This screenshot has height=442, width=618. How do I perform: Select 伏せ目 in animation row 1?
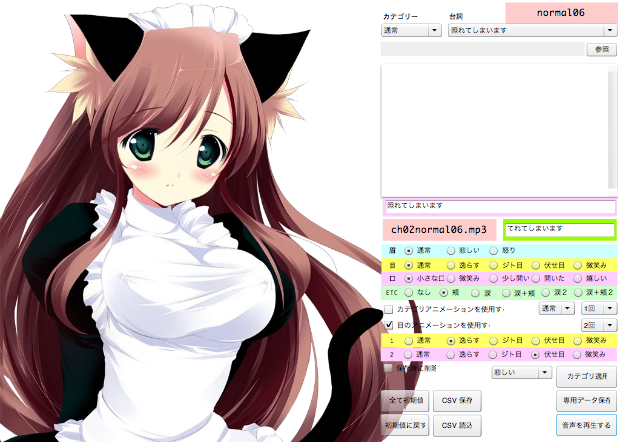[536, 341]
